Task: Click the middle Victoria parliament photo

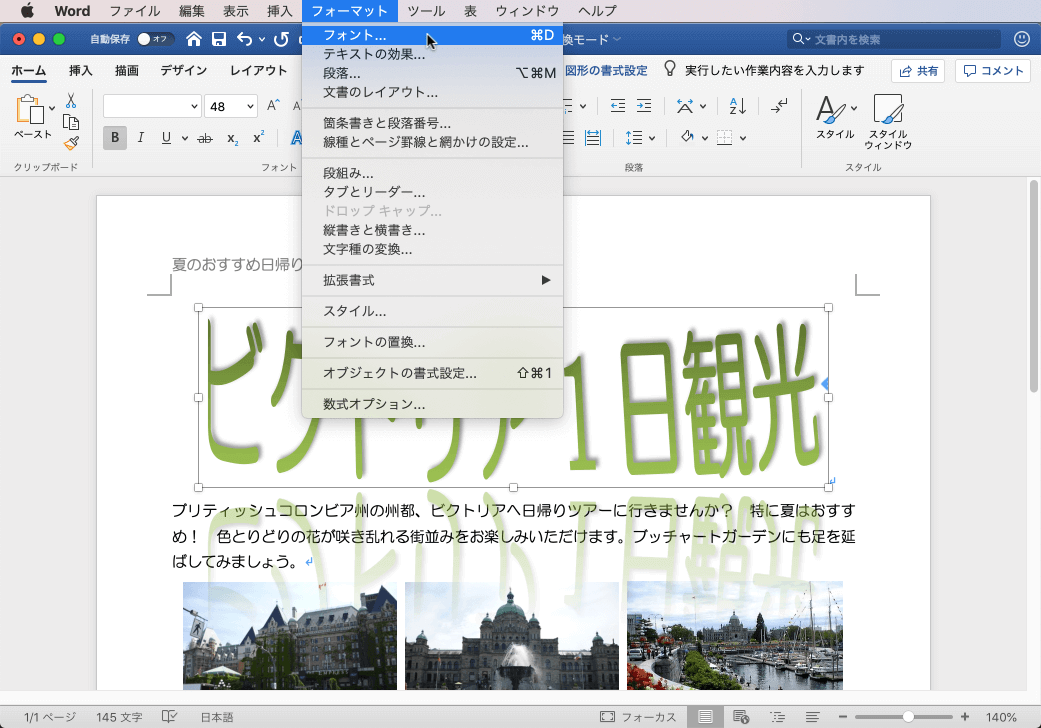Action: (511, 635)
